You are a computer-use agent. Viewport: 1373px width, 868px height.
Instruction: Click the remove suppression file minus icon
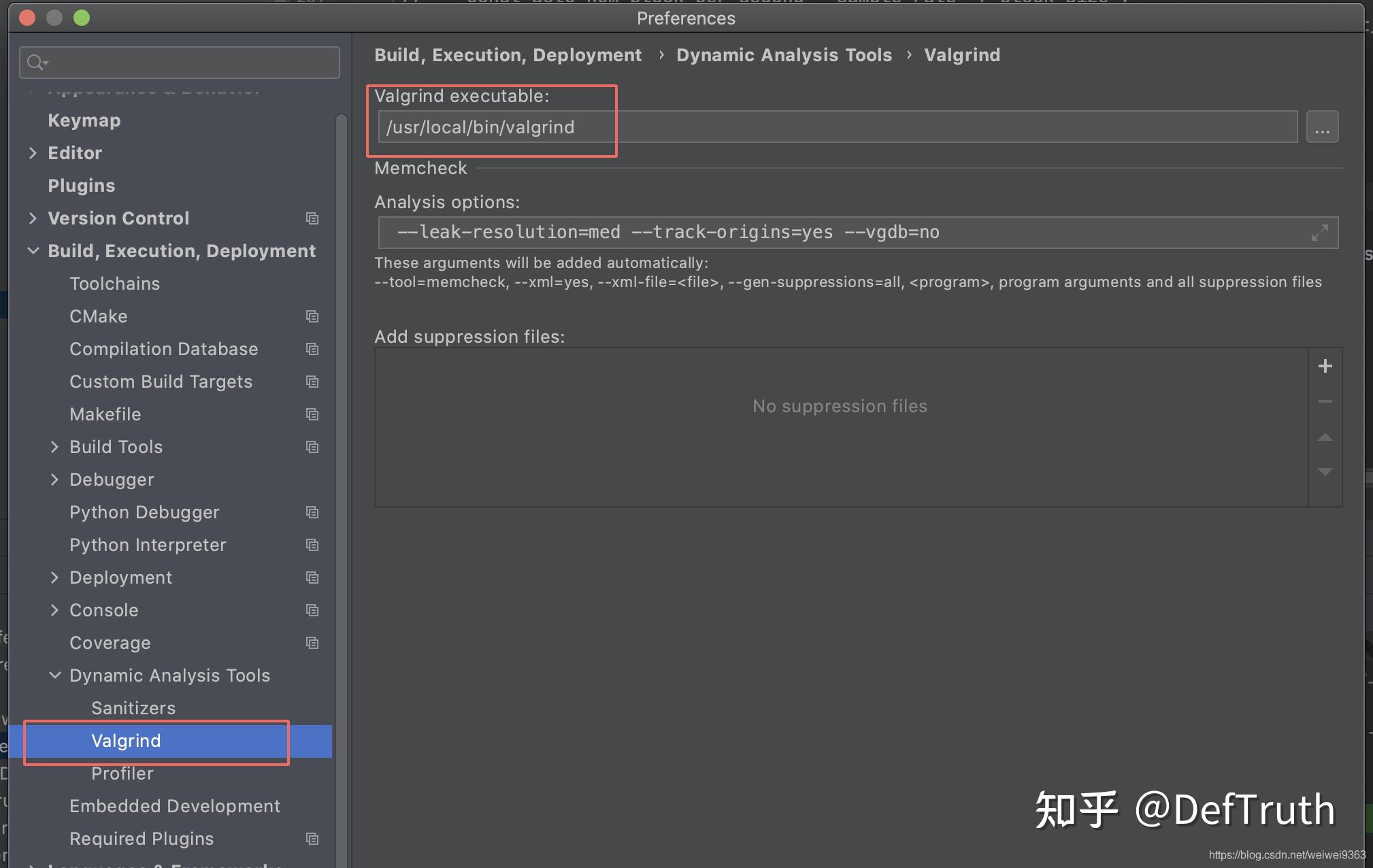(1325, 401)
